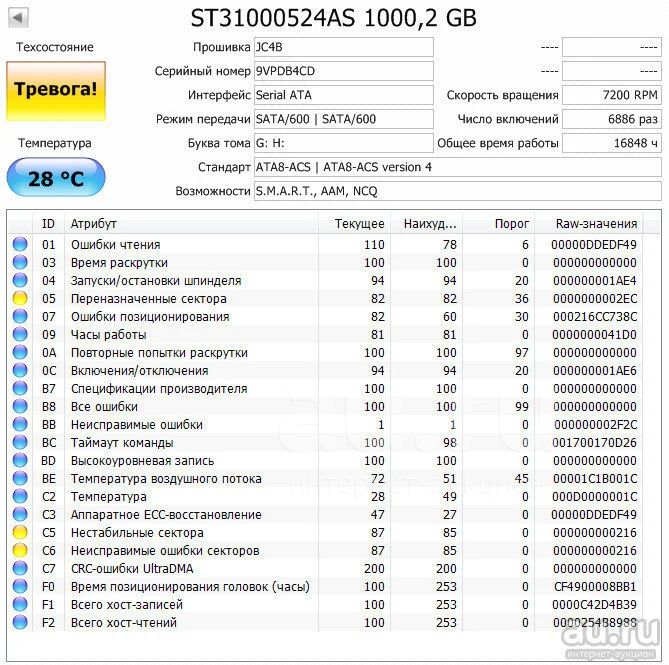Go to previous disk with back arrow
The image size is (669, 665).
click(18, 18)
